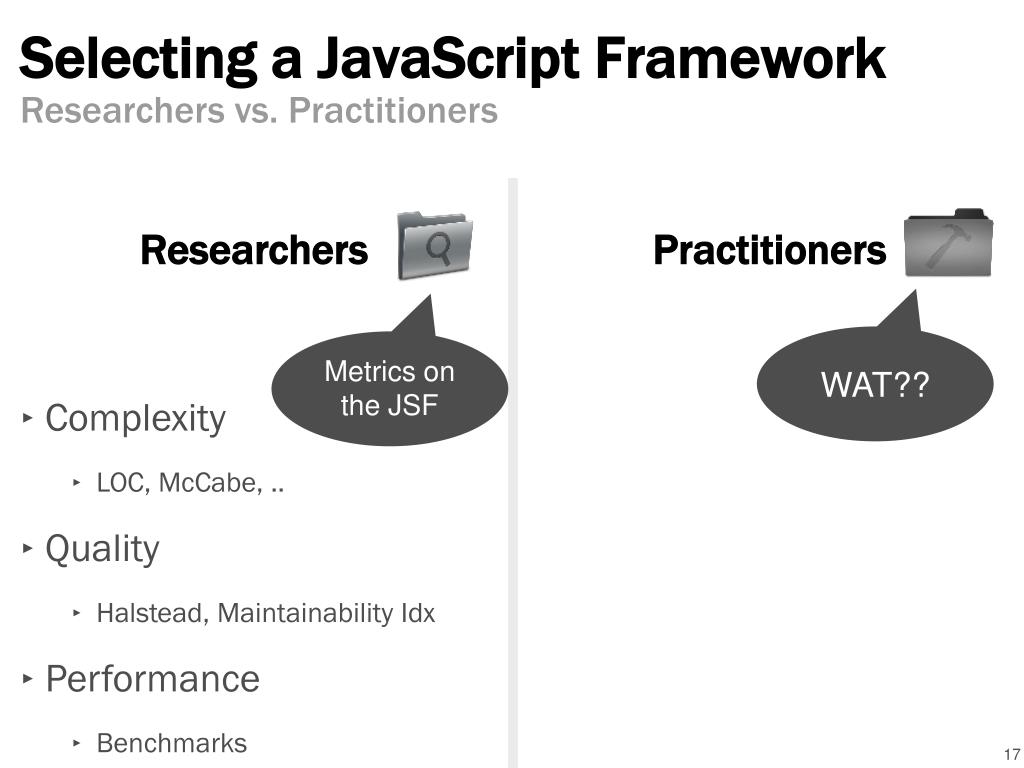The image size is (1024, 768).
Task: Select the Practitioners heading text
Action: point(769,250)
